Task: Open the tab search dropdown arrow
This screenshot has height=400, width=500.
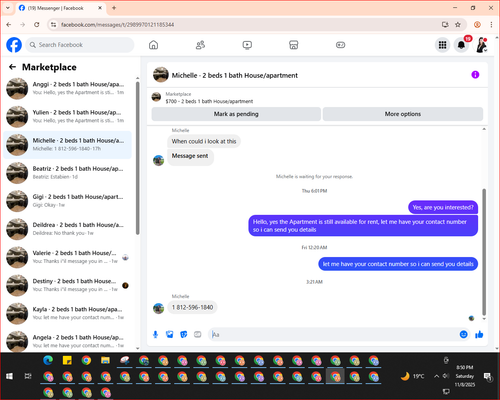Action: click(8, 8)
